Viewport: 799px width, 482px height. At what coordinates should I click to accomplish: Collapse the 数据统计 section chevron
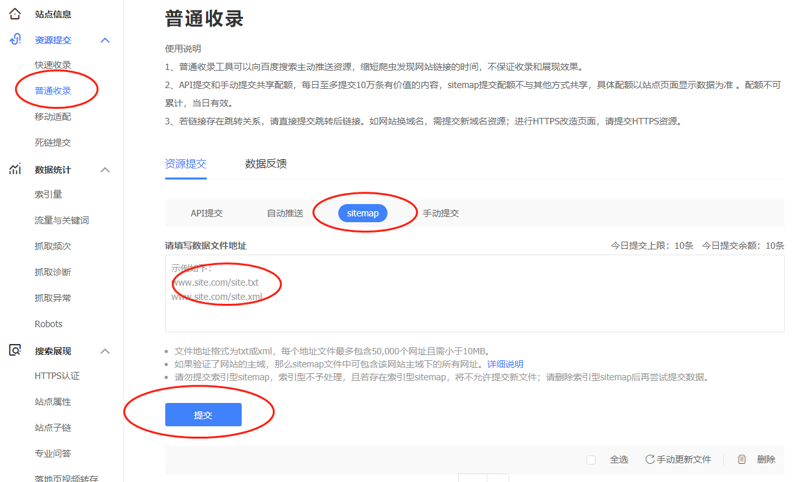click(x=105, y=170)
